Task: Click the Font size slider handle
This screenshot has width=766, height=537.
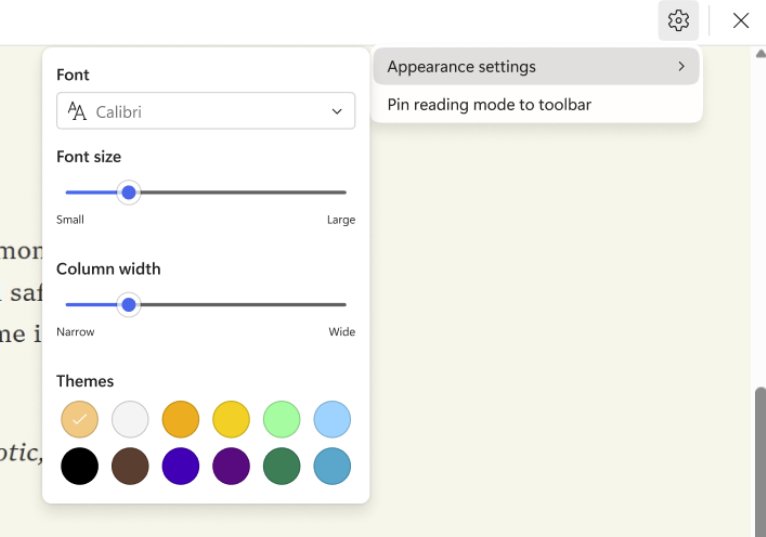Action: (129, 193)
